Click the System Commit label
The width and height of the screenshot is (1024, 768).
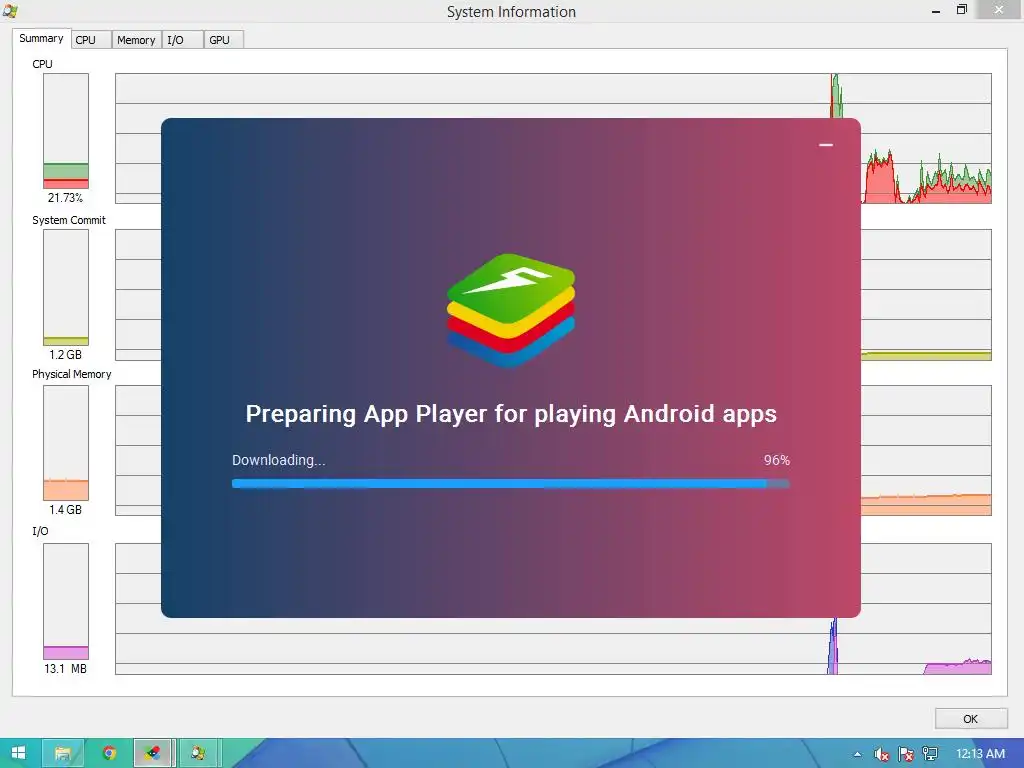click(x=69, y=220)
